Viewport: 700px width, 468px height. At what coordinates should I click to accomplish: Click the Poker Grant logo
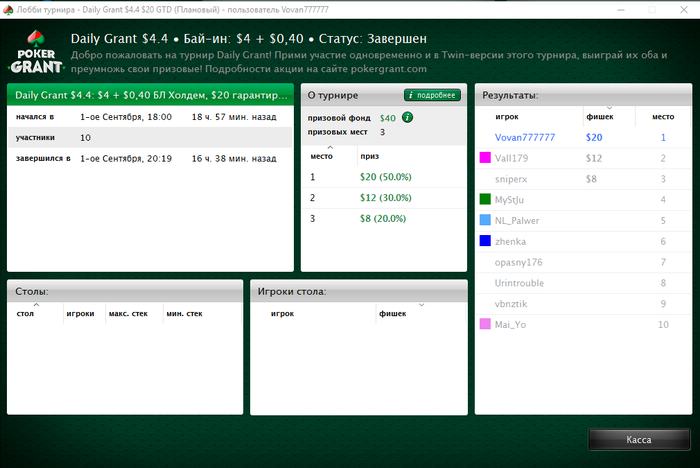coord(36,52)
